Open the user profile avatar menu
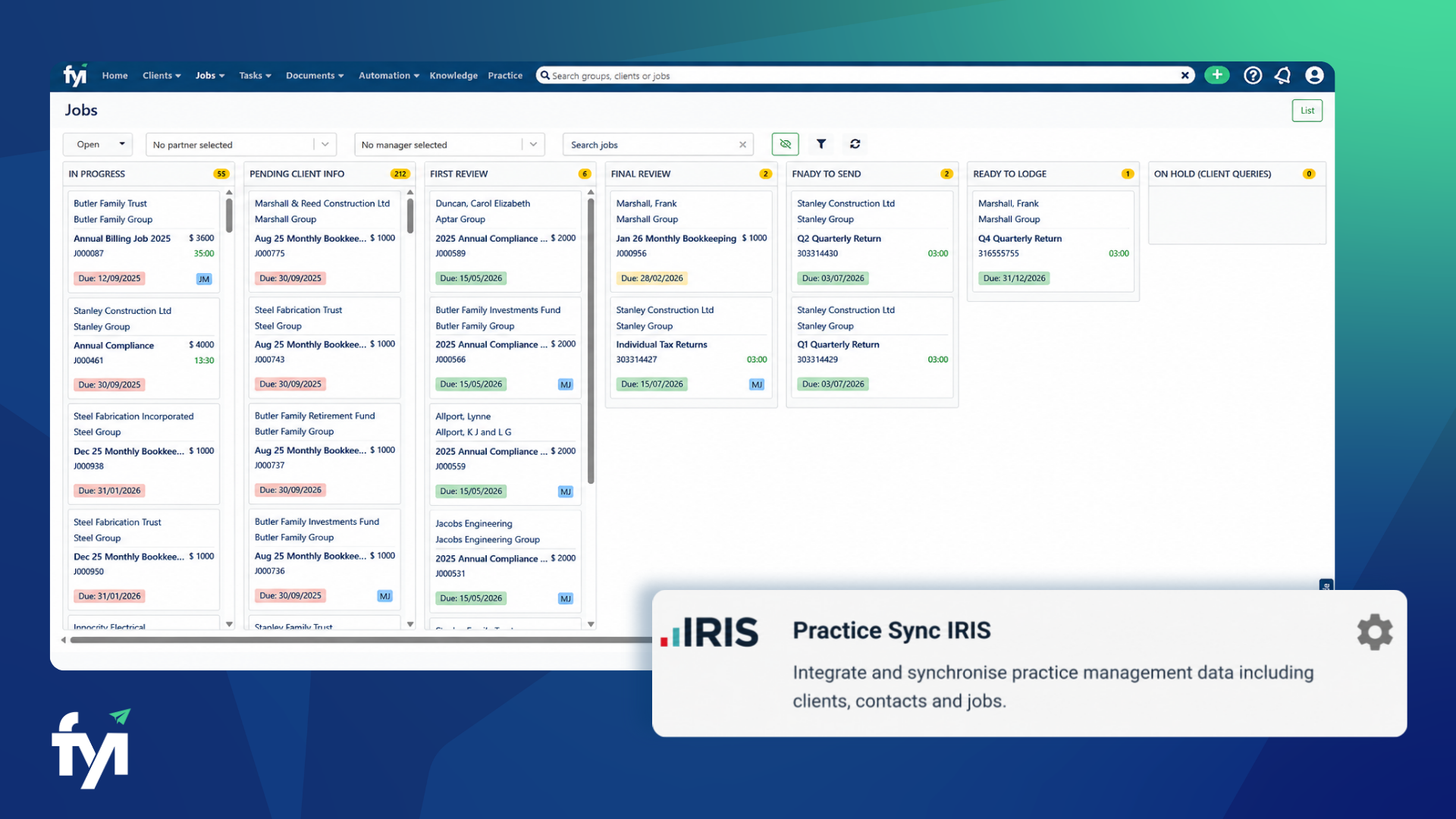The width and height of the screenshot is (1456, 819). point(1314,75)
